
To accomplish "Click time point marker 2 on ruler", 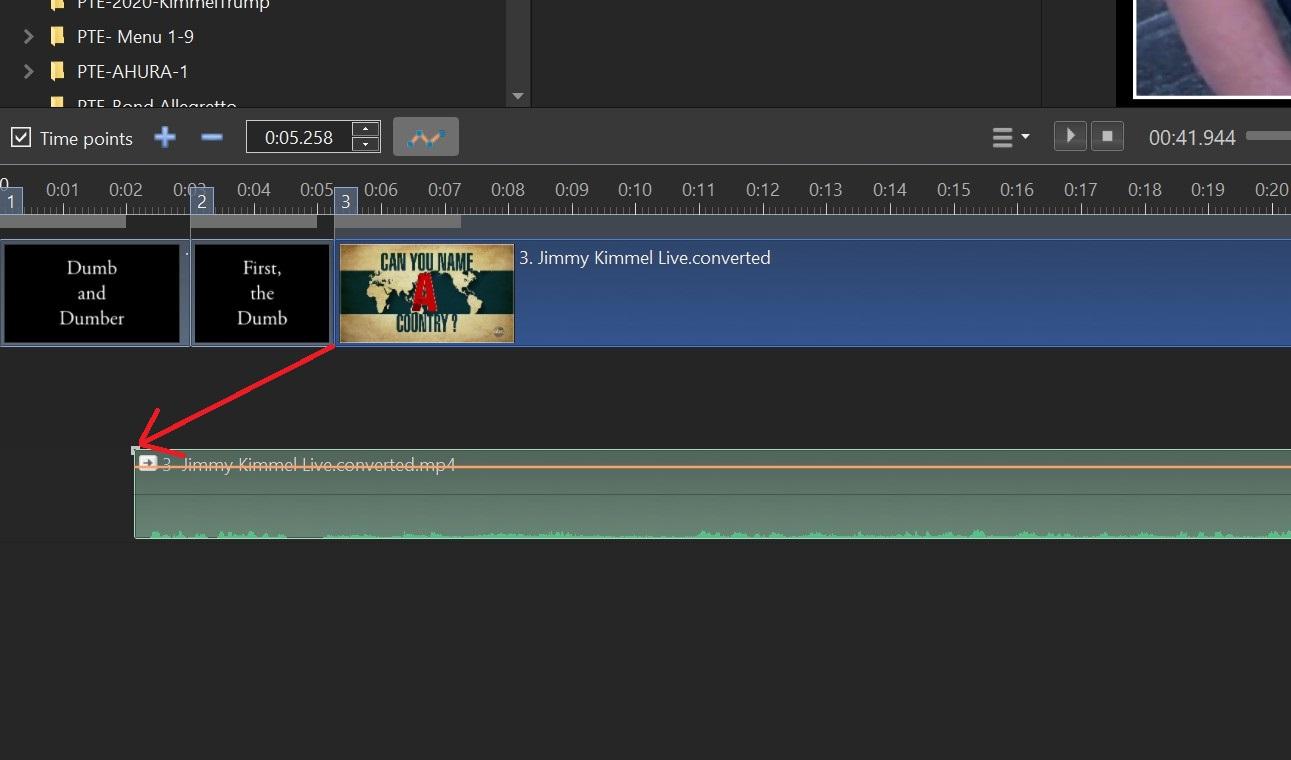I will 201,201.
